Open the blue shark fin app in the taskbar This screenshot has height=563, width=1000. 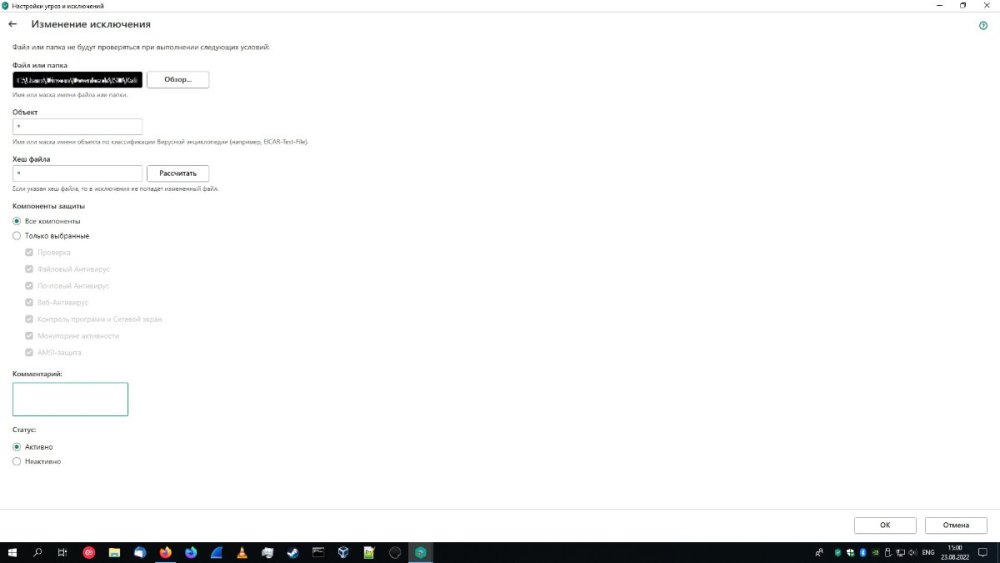coord(216,553)
